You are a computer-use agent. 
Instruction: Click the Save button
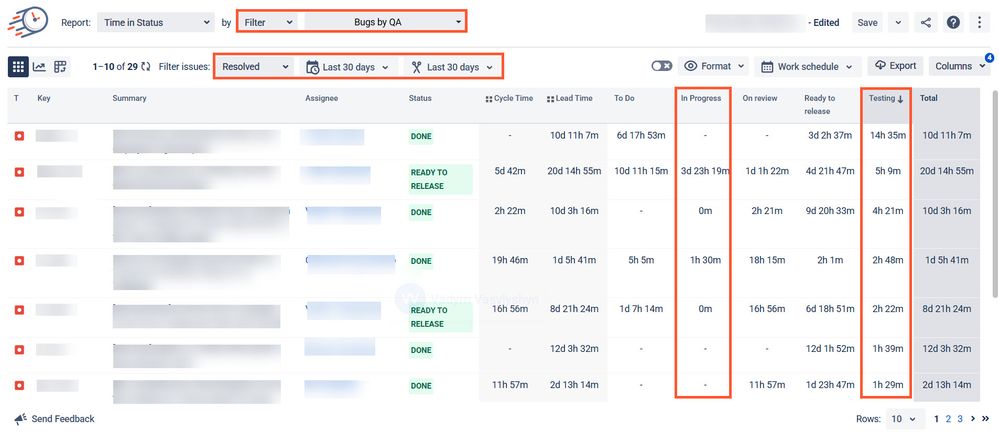(x=867, y=22)
